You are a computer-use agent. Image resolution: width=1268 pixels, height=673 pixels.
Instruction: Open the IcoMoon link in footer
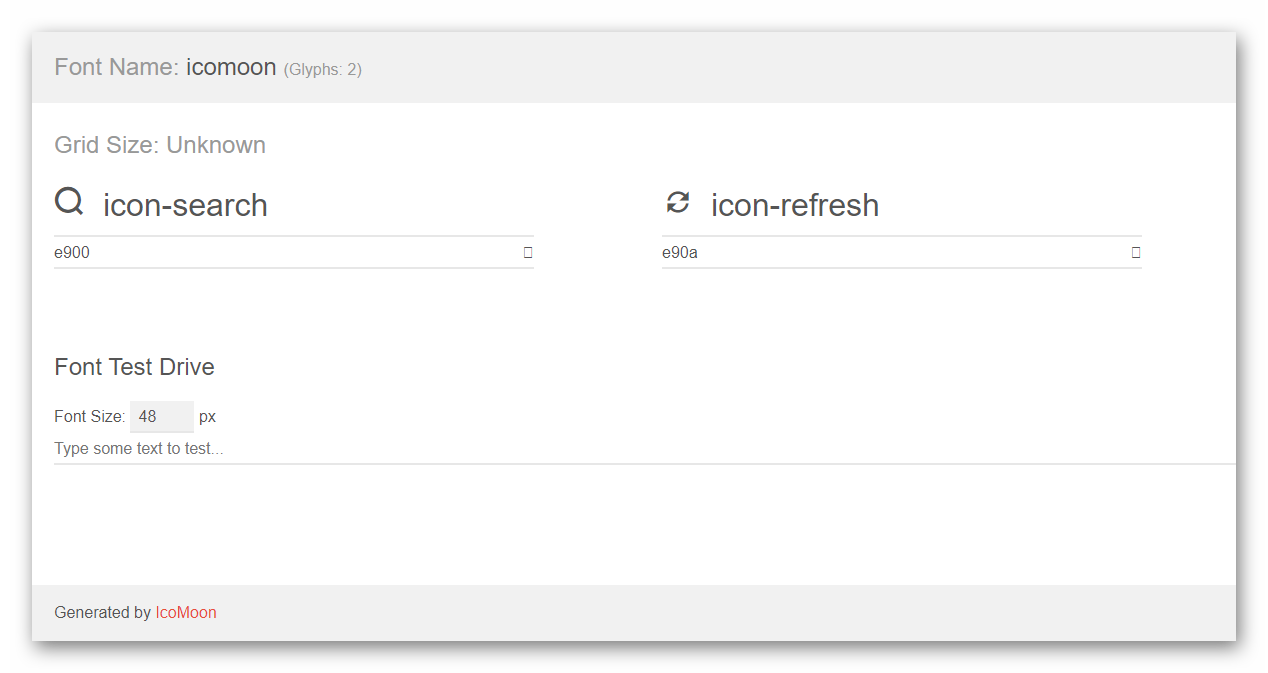186,612
